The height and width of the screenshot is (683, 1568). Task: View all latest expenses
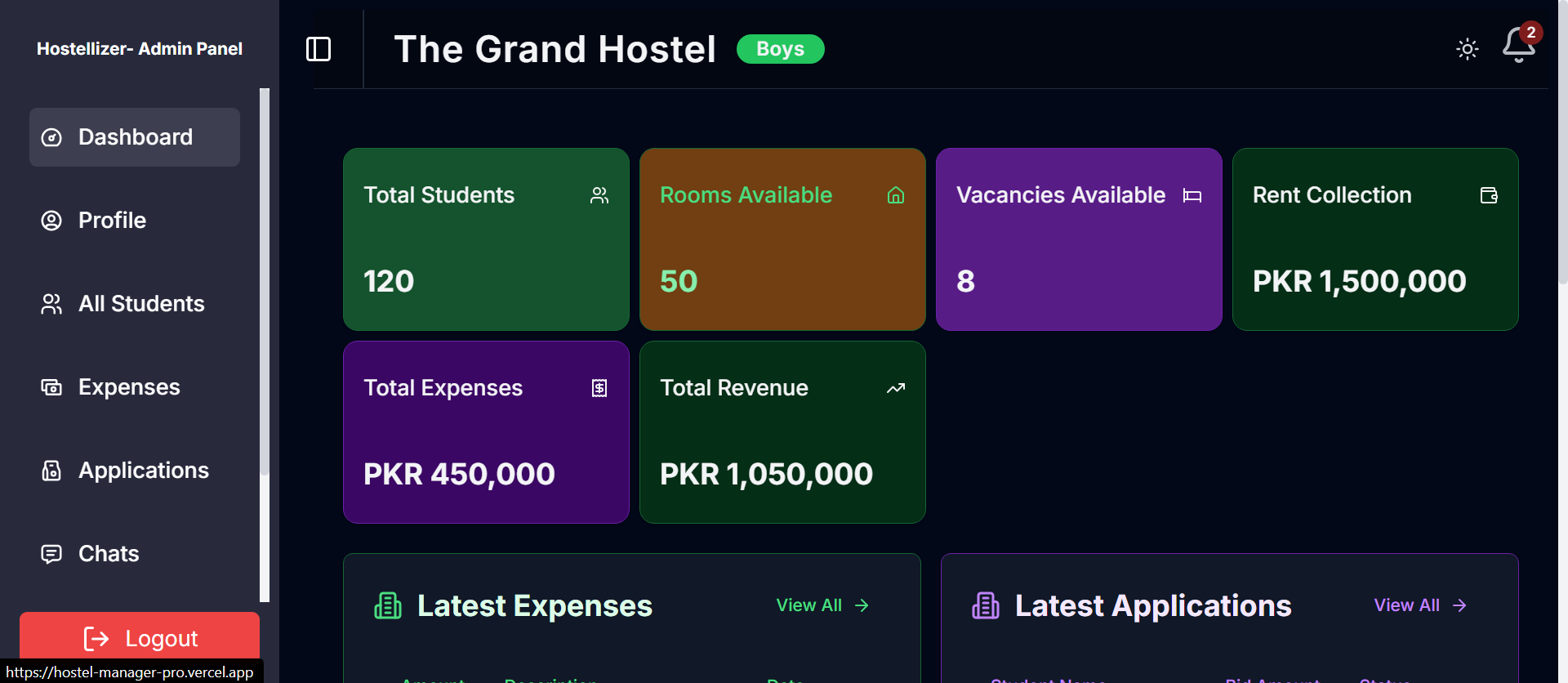point(822,605)
